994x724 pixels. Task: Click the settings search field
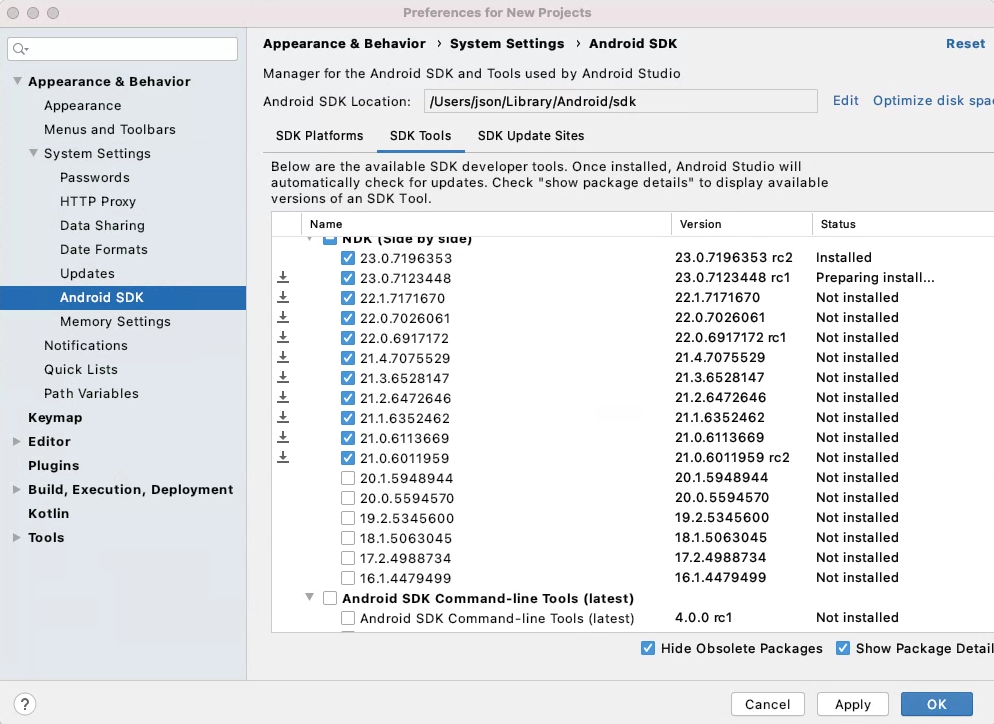[122, 49]
